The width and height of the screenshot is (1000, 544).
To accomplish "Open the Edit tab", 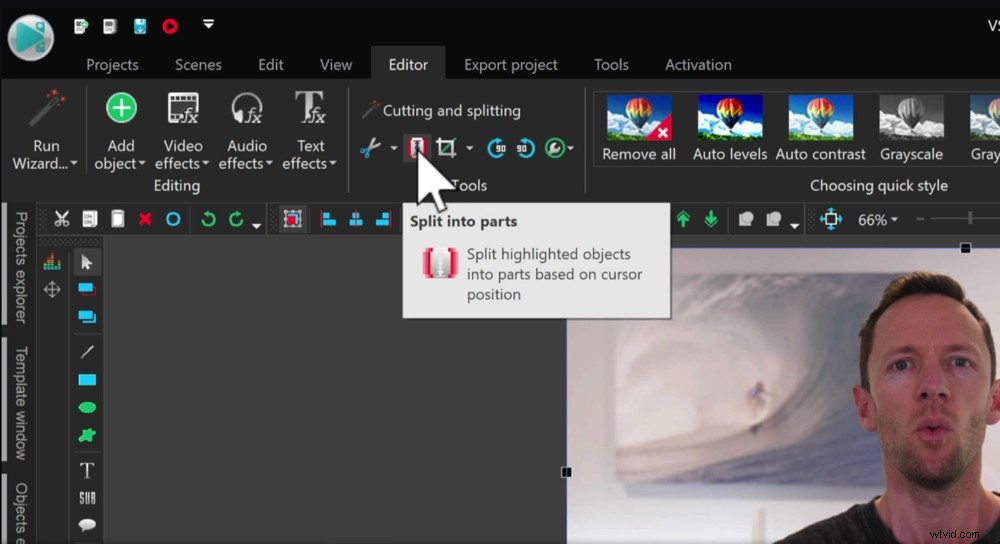I will [270, 65].
